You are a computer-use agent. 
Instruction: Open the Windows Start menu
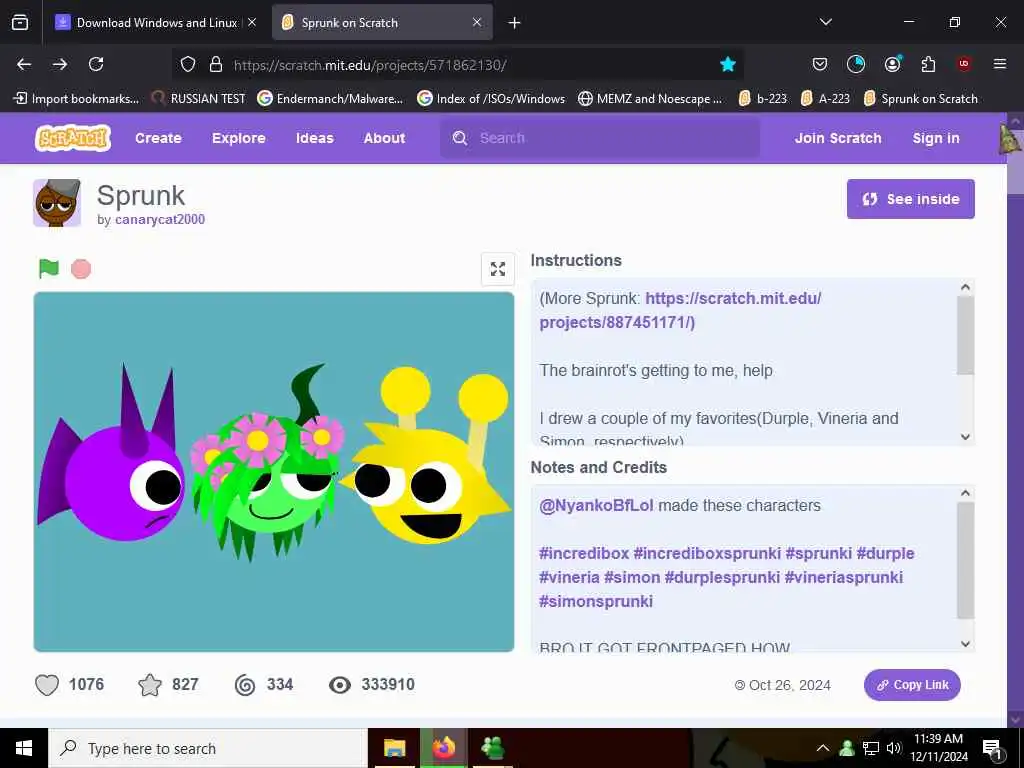pos(24,748)
